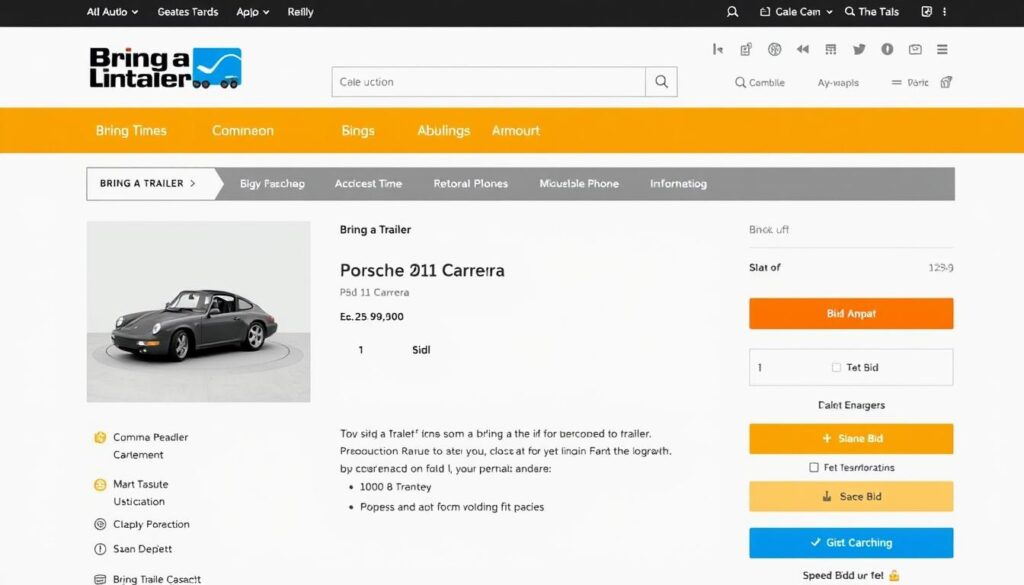This screenshot has height=585, width=1024.
Task: Open the envelope message icon
Action: (x=913, y=48)
